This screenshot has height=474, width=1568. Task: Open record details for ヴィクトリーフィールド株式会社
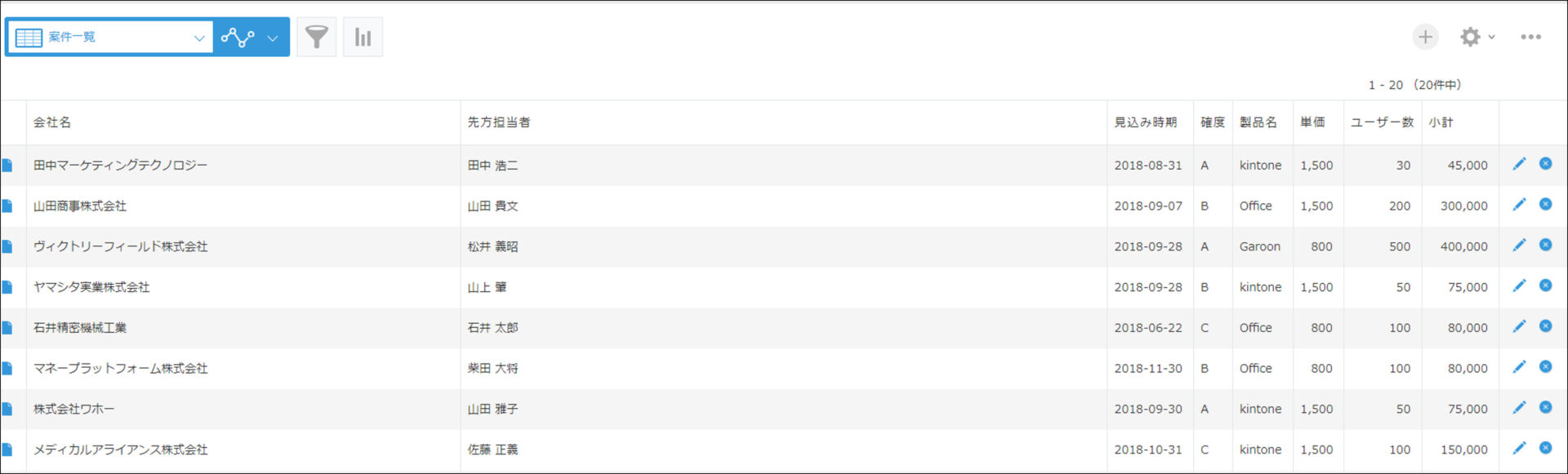coord(7,246)
